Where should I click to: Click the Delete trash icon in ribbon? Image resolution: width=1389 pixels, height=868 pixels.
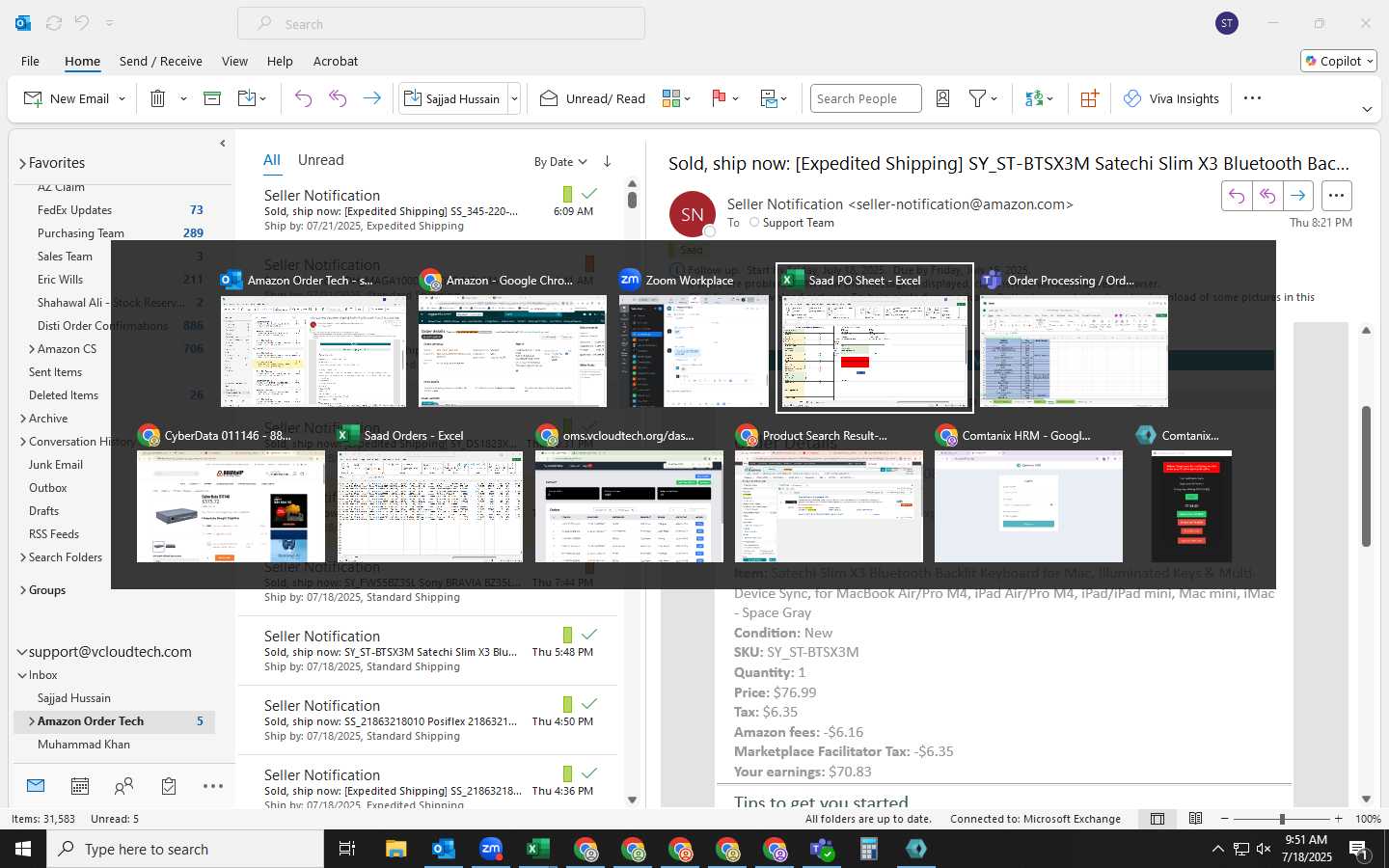click(158, 98)
